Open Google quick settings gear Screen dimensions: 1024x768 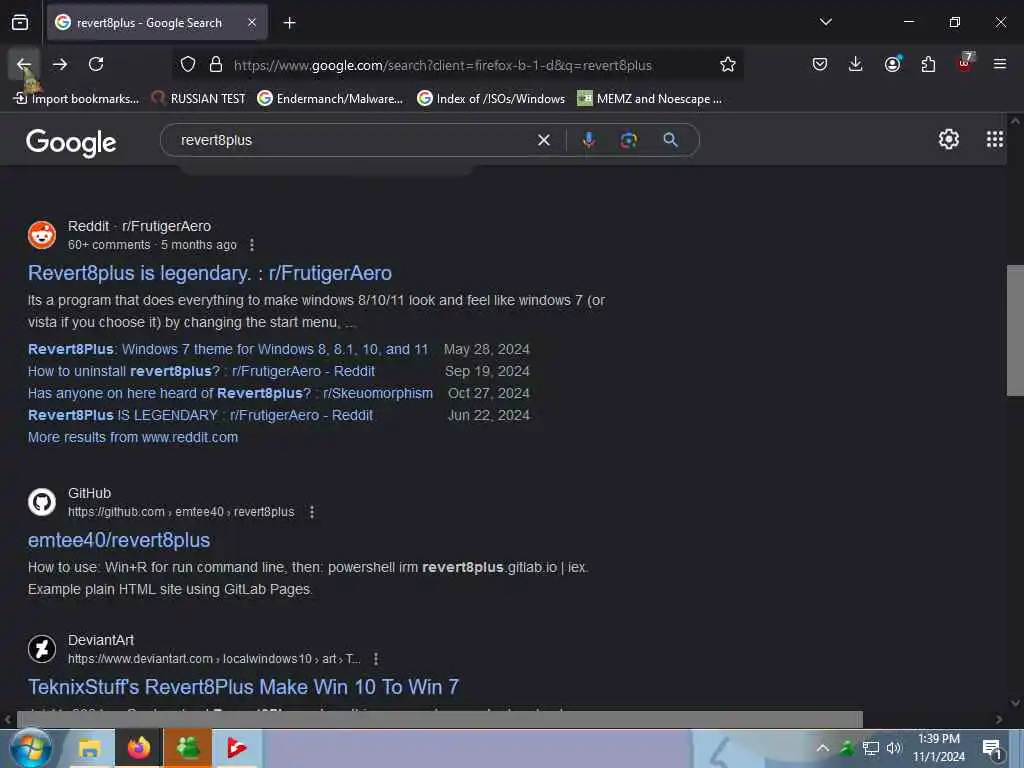948,139
